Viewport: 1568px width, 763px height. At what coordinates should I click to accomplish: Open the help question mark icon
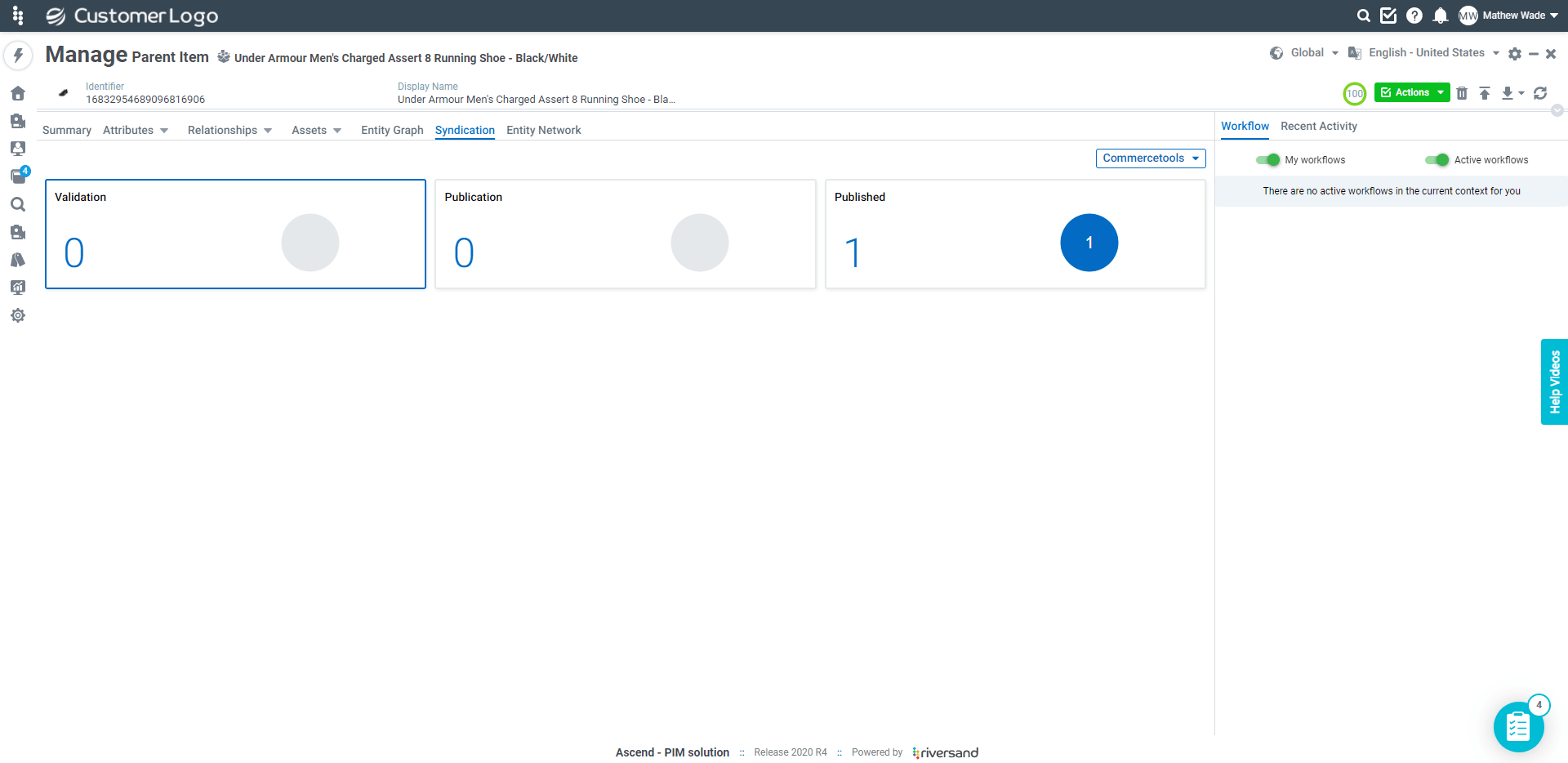(1414, 16)
